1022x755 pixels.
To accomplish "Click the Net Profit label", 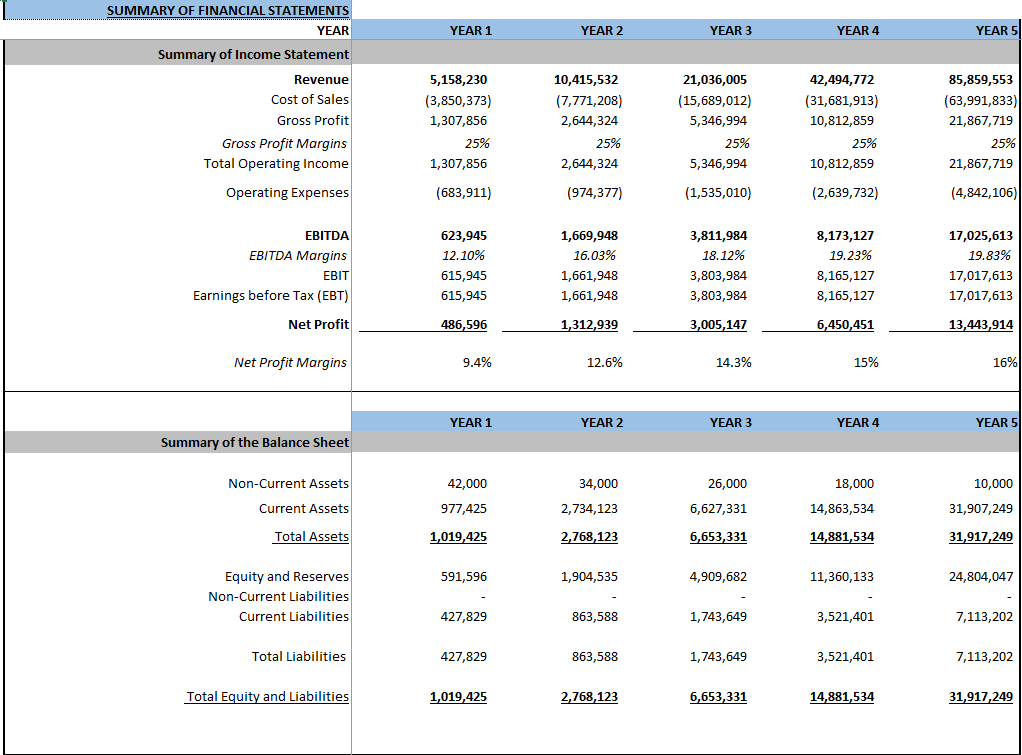I will pos(320,324).
